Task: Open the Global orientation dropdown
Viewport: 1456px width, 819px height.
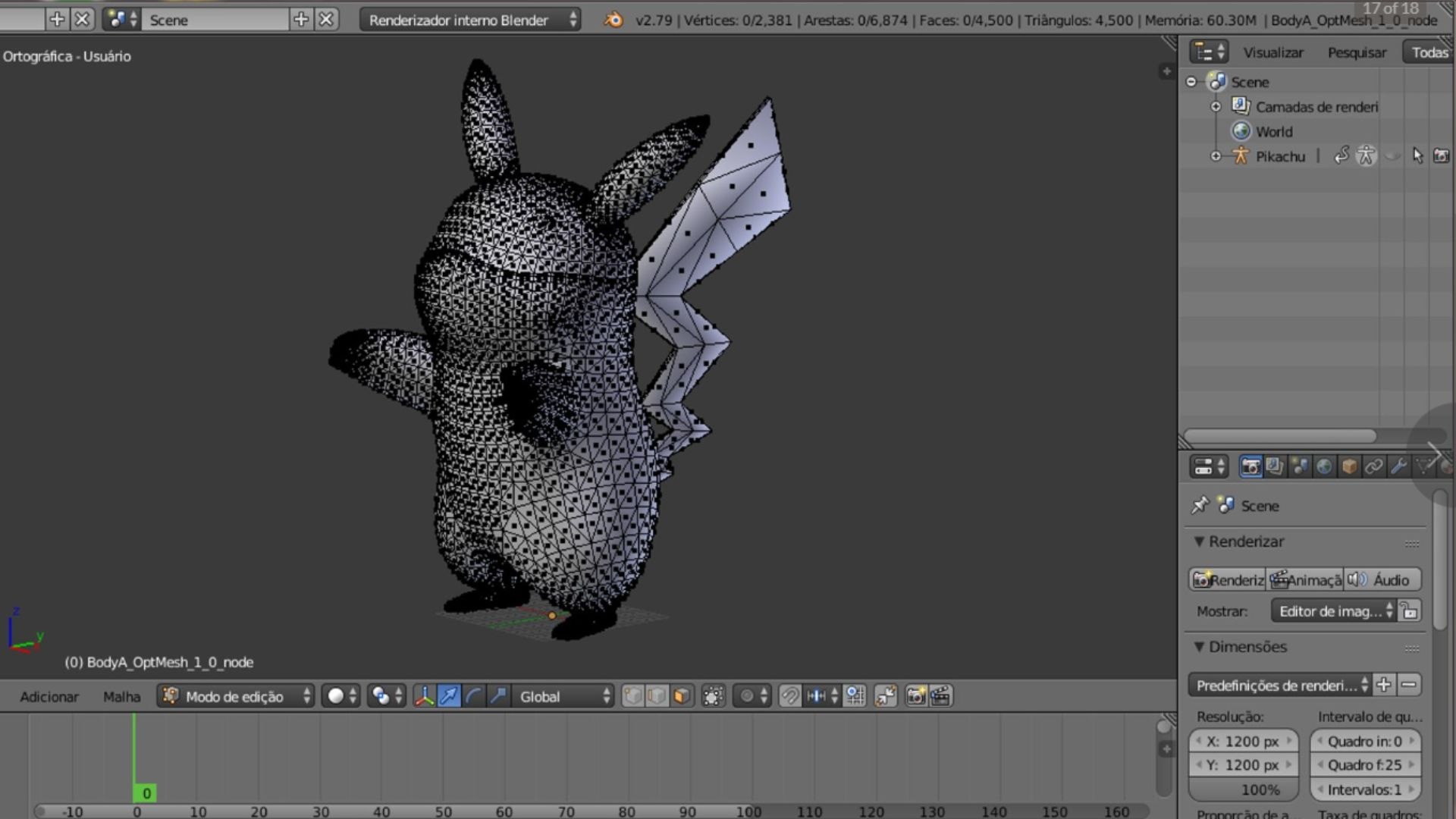Action: point(563,696)
